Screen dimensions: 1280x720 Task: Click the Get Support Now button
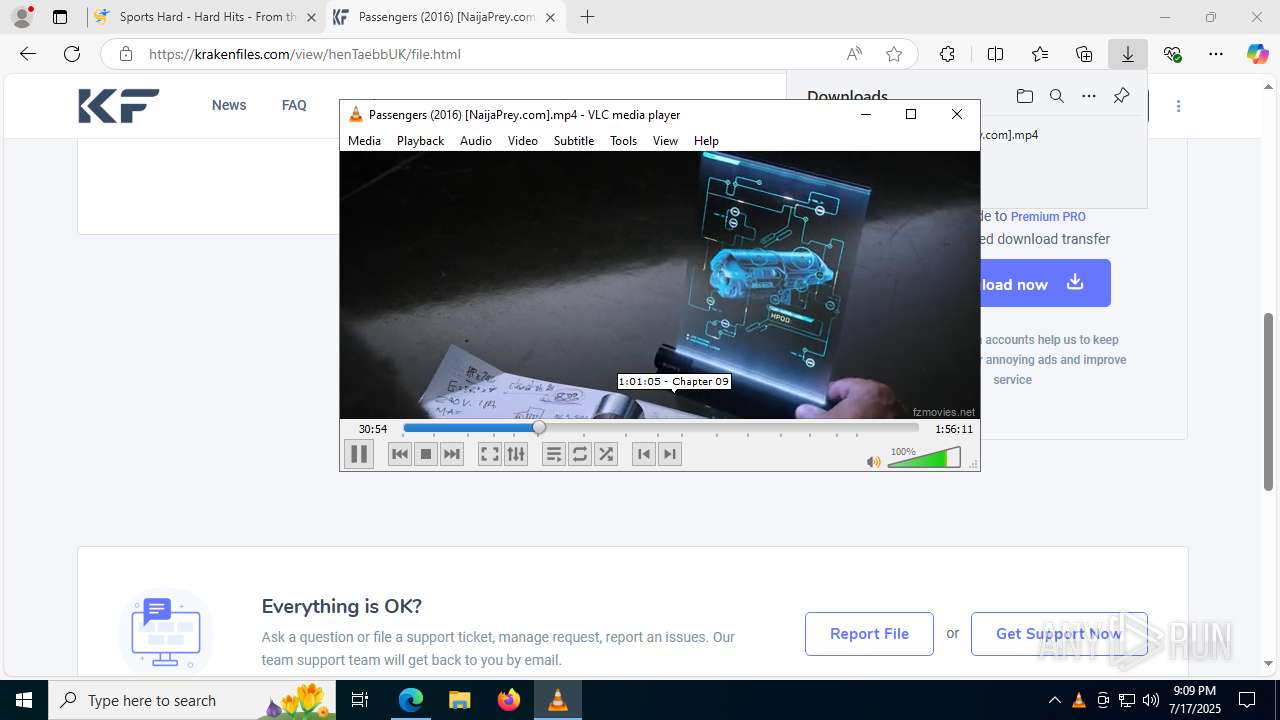[x=1059, y=634]
